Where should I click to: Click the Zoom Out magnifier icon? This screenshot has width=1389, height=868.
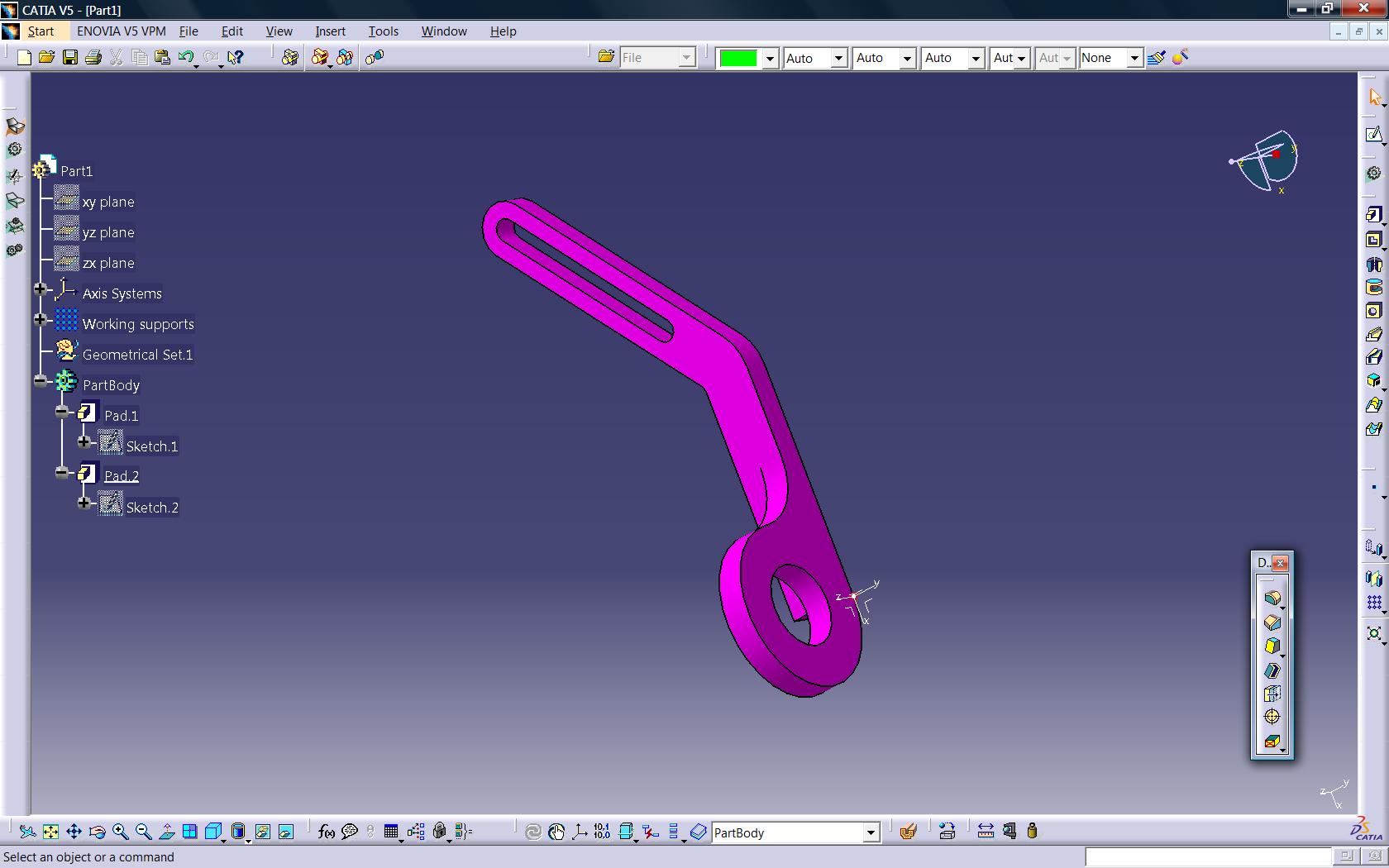[x=143, y=832]
